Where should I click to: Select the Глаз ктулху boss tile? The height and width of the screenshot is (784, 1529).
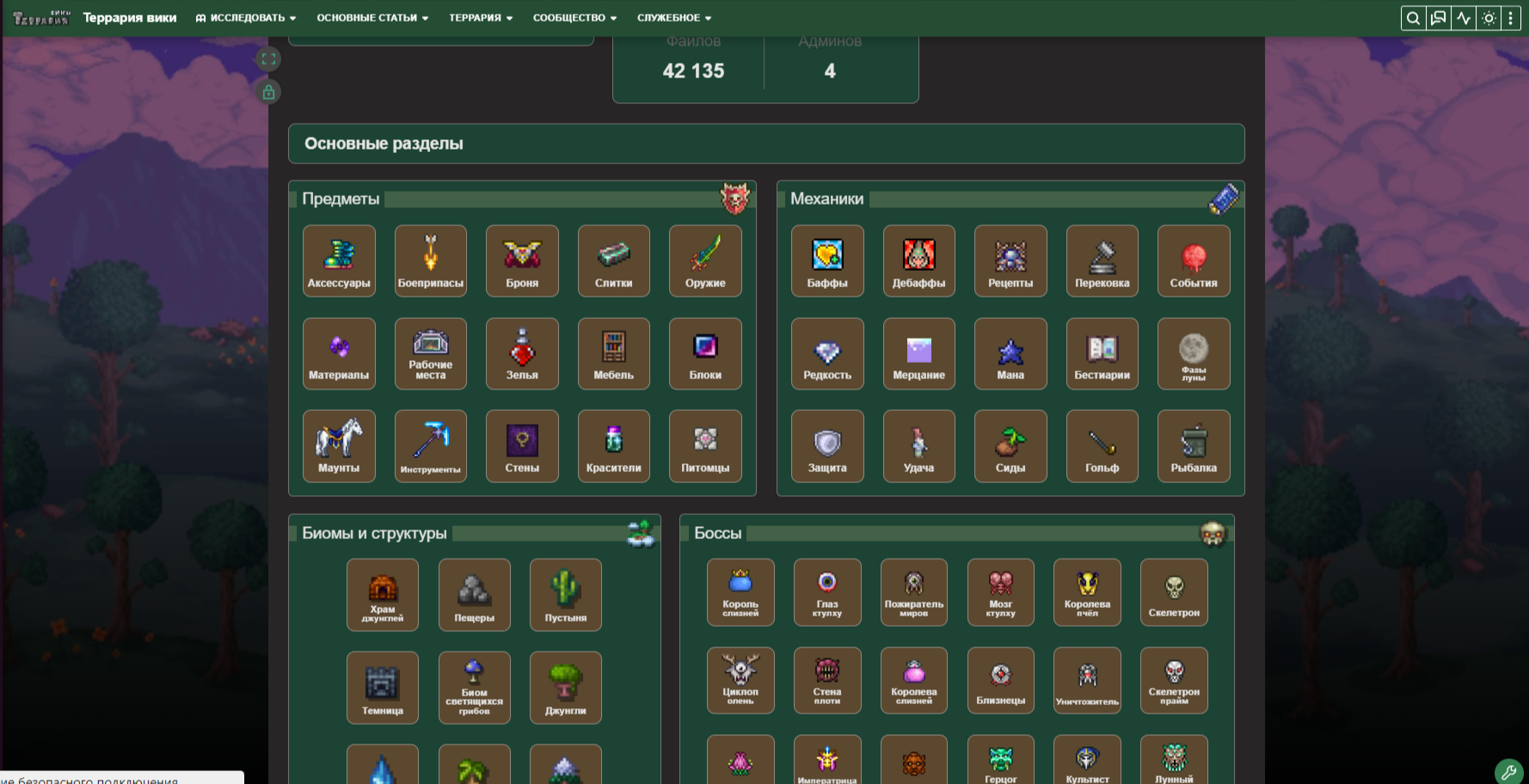pos(827,592)
